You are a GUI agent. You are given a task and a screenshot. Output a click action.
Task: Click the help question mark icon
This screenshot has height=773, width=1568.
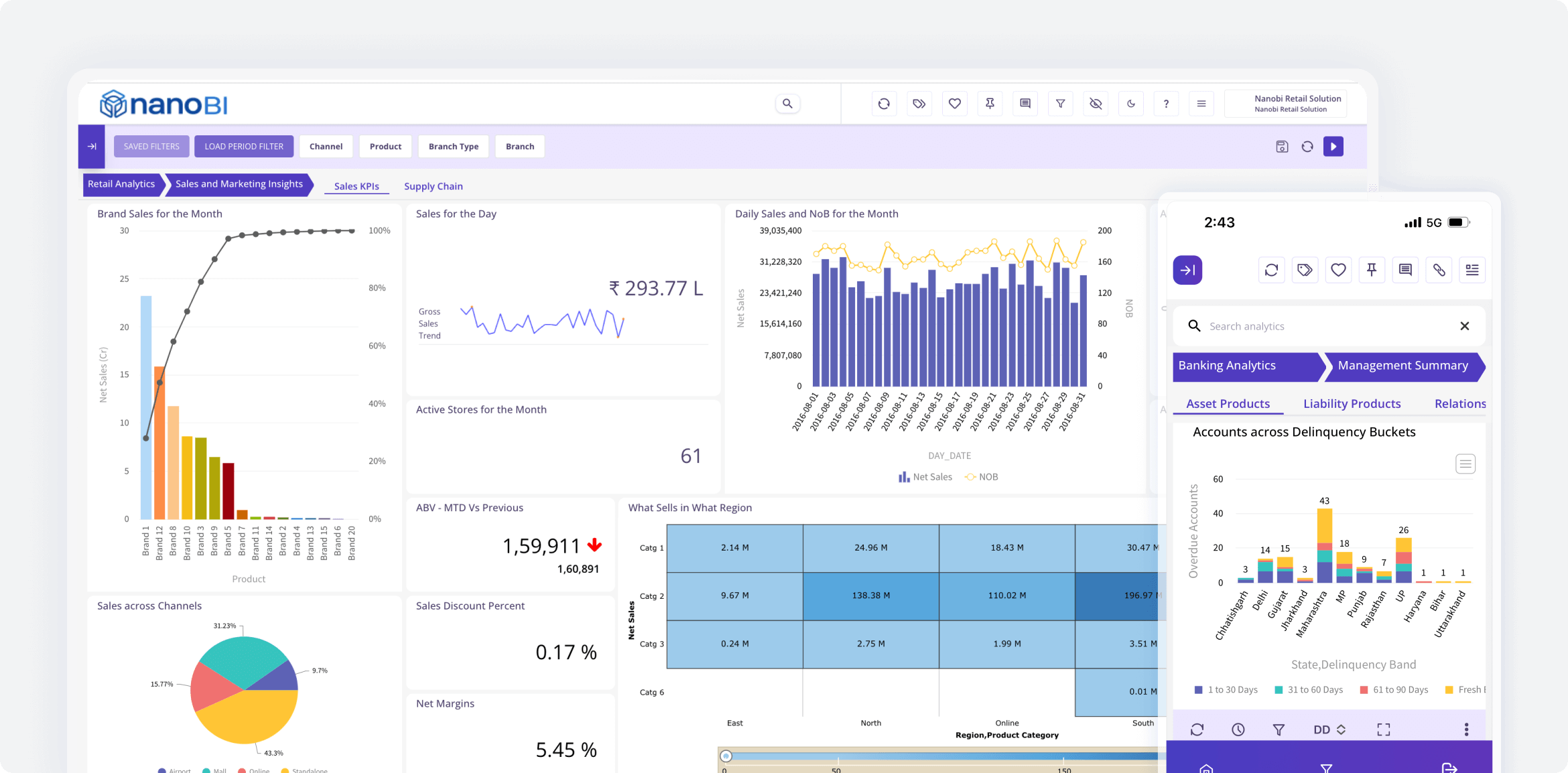1166,104
